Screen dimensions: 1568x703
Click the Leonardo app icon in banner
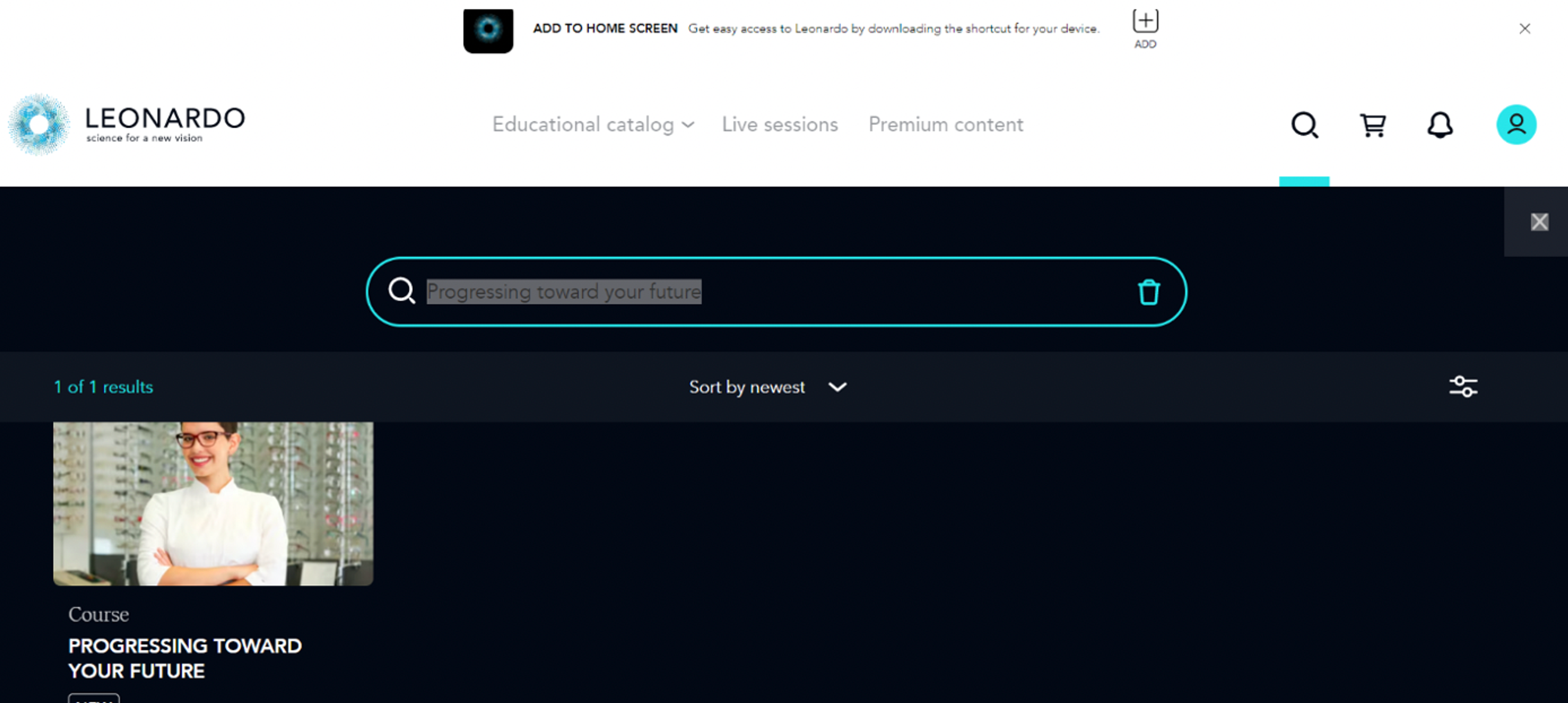point(488,31)
